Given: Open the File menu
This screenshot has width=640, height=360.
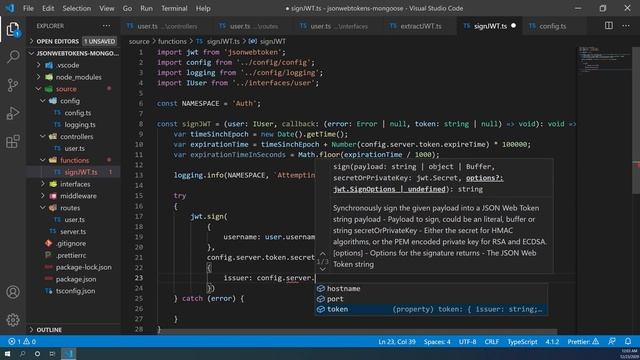Looking at the screenshot, I should tap(28, 8).
